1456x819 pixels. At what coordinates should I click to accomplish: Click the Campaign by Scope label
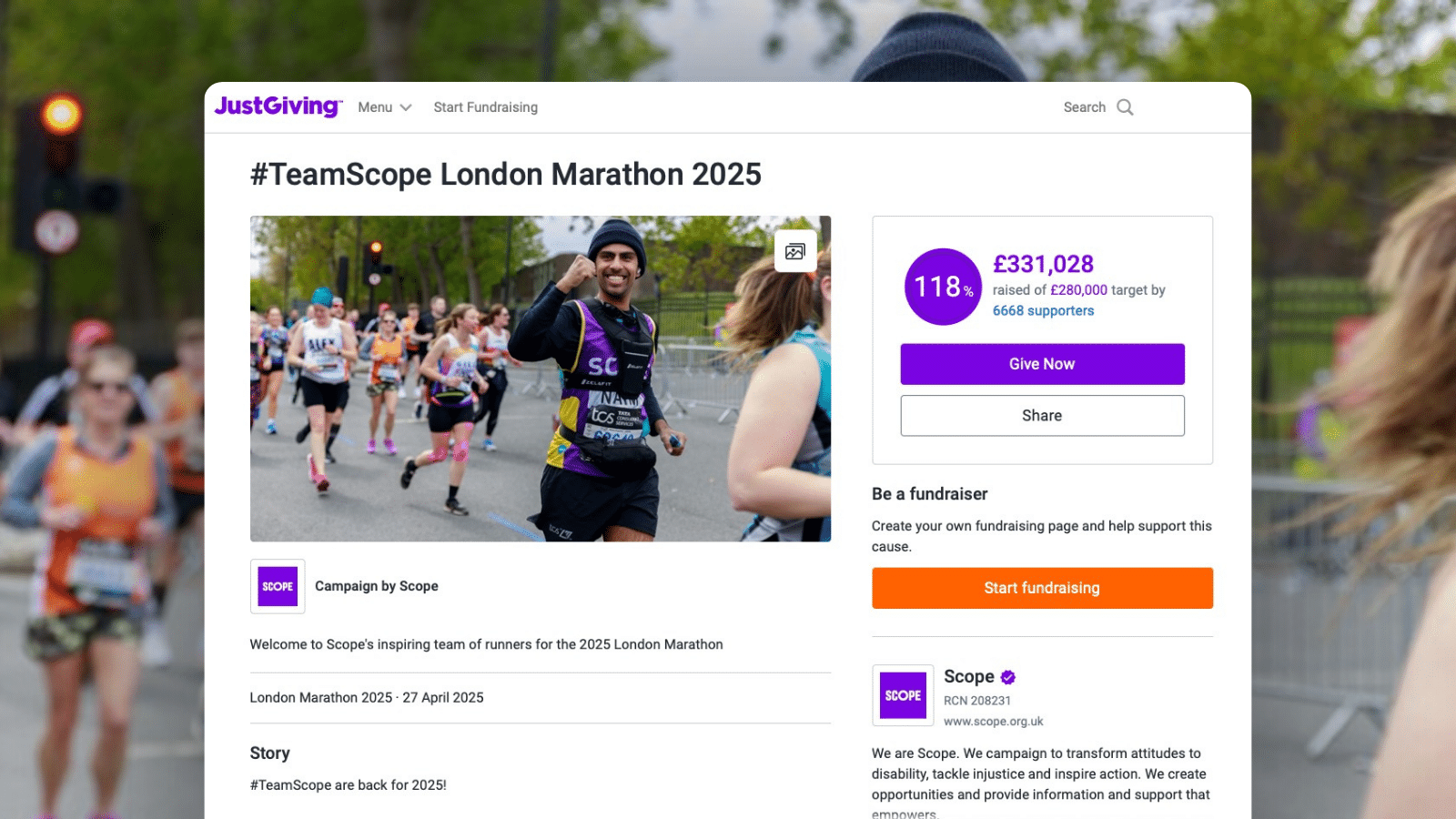click(x=377, y=586)
